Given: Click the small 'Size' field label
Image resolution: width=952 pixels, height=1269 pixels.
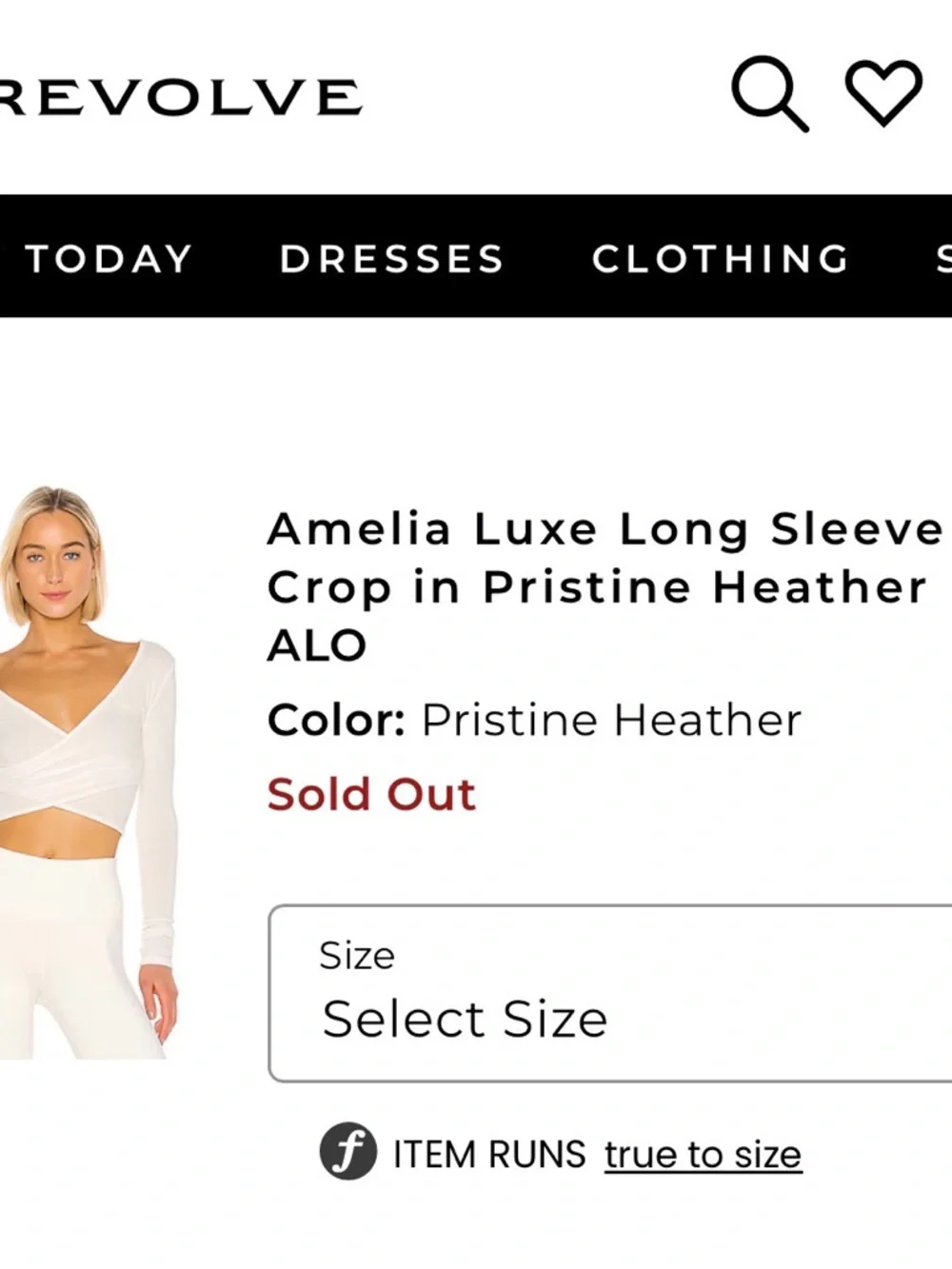Looking at the screenshot, I should click(357, 955).
